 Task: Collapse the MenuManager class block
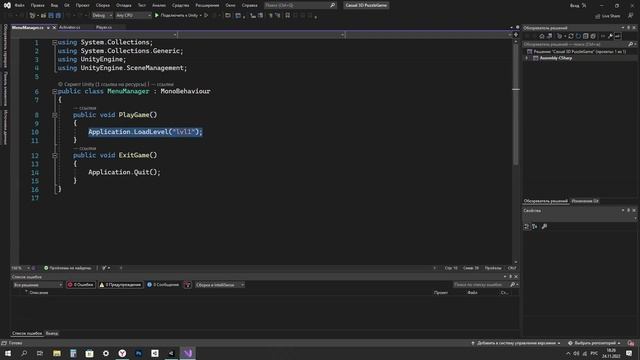[x=54, y=91]
